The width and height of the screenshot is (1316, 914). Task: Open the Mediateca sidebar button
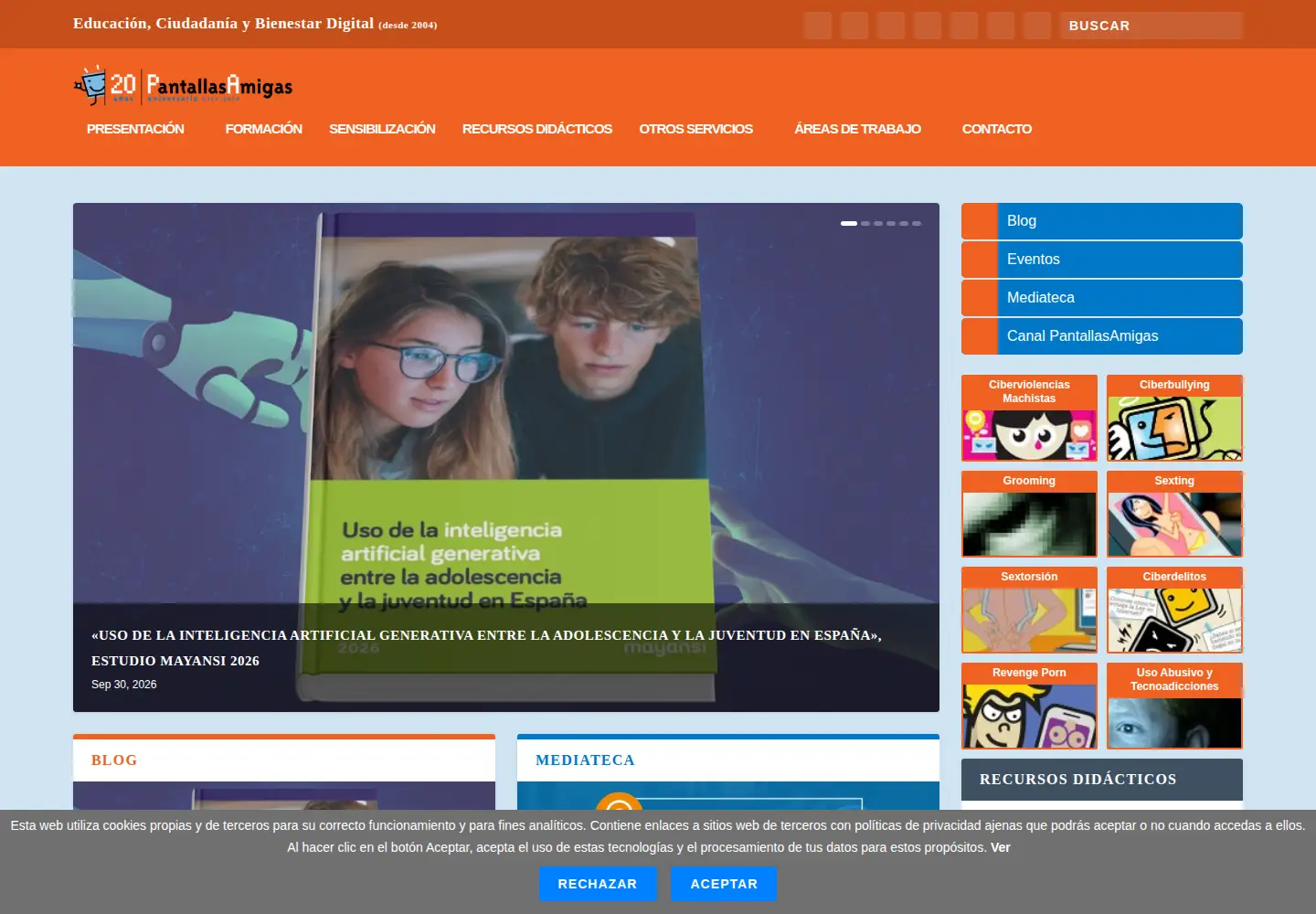point(1102,298)
